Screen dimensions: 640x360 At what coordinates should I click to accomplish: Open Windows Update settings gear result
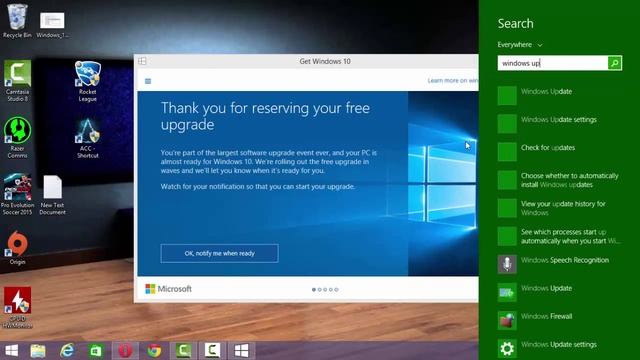point(559,349)
